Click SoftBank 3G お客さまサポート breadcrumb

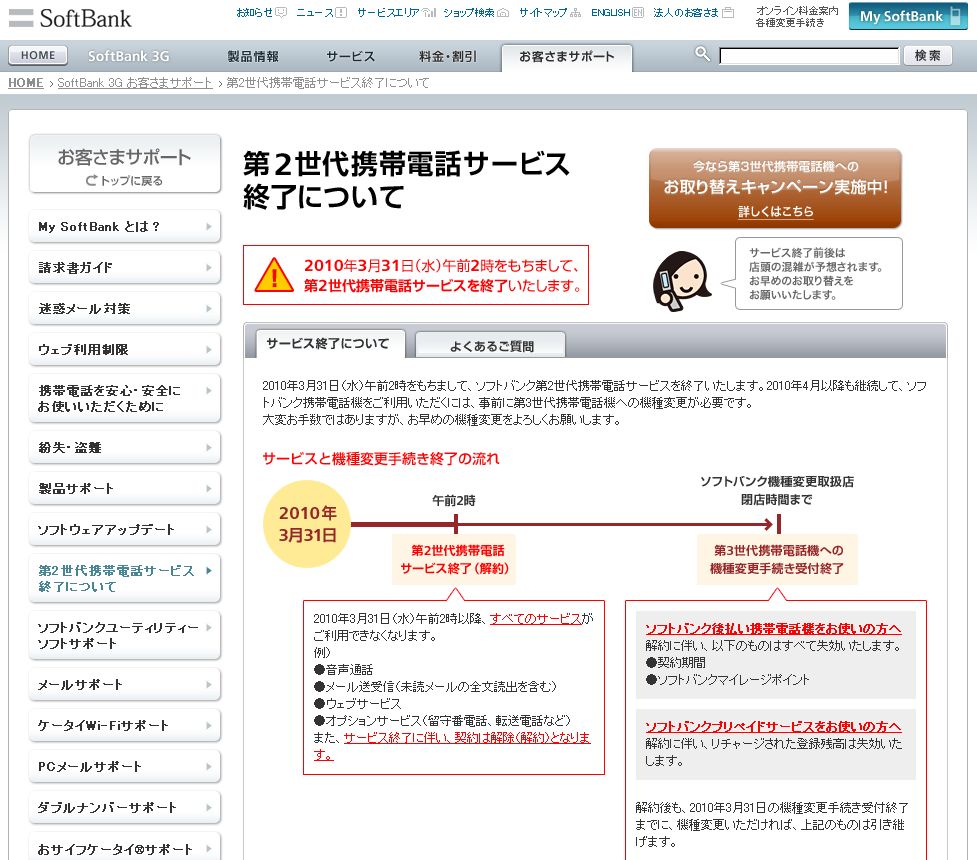click(x=135, y=83)
